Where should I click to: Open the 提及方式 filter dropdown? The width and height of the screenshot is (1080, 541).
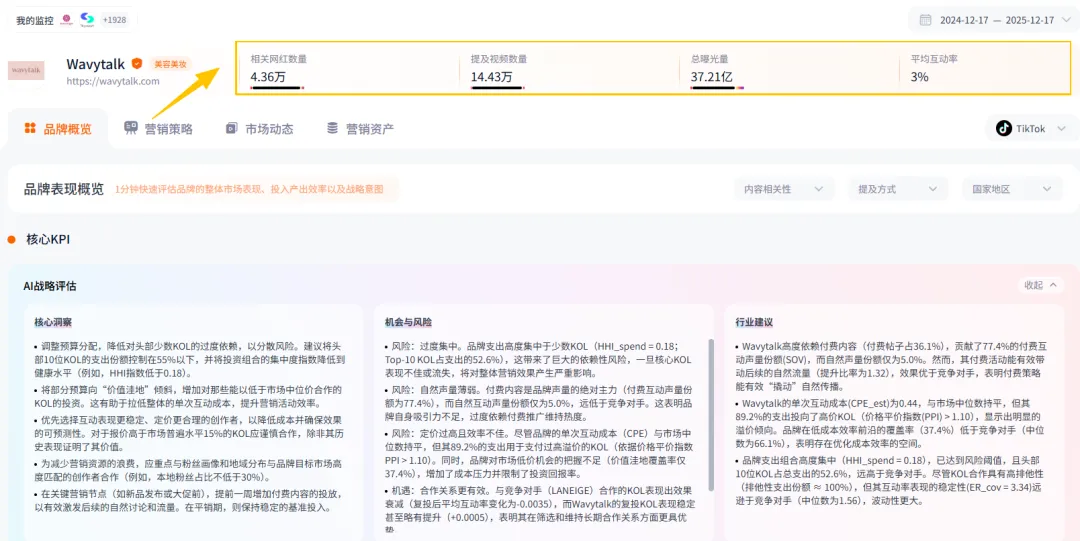click(x=897, y=189)
